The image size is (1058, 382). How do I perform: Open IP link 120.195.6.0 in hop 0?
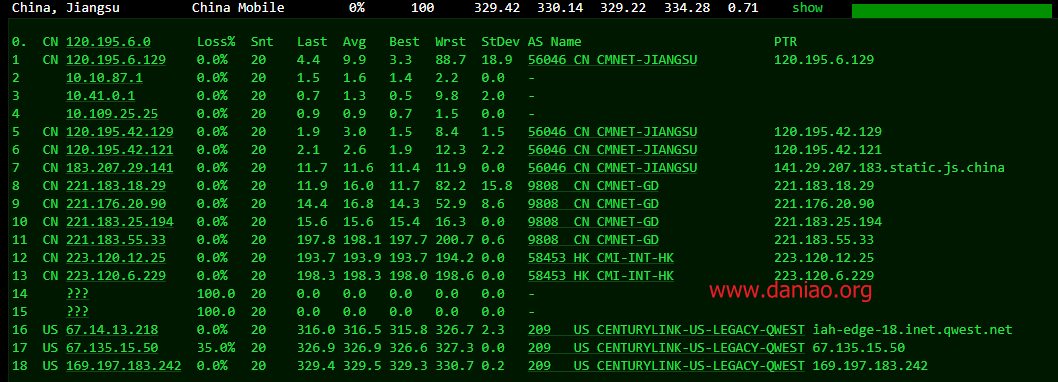108,42
